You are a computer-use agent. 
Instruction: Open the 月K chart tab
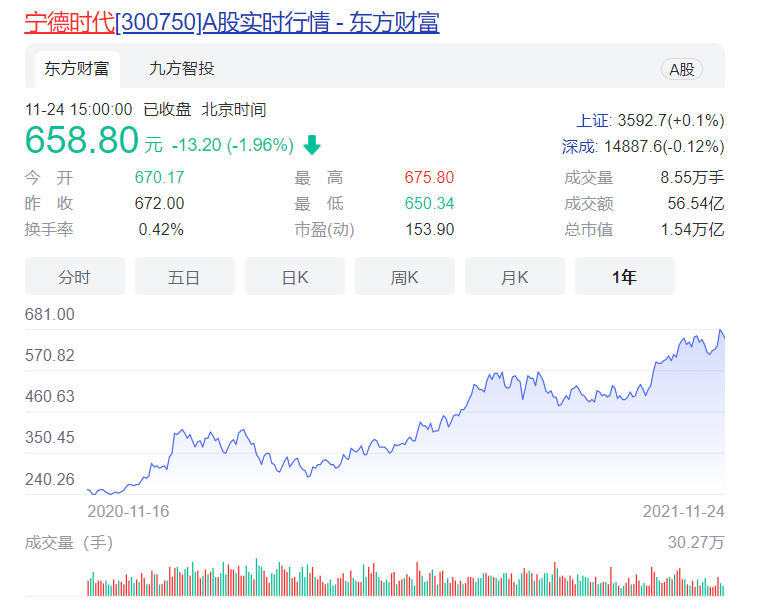pos(515,277)
